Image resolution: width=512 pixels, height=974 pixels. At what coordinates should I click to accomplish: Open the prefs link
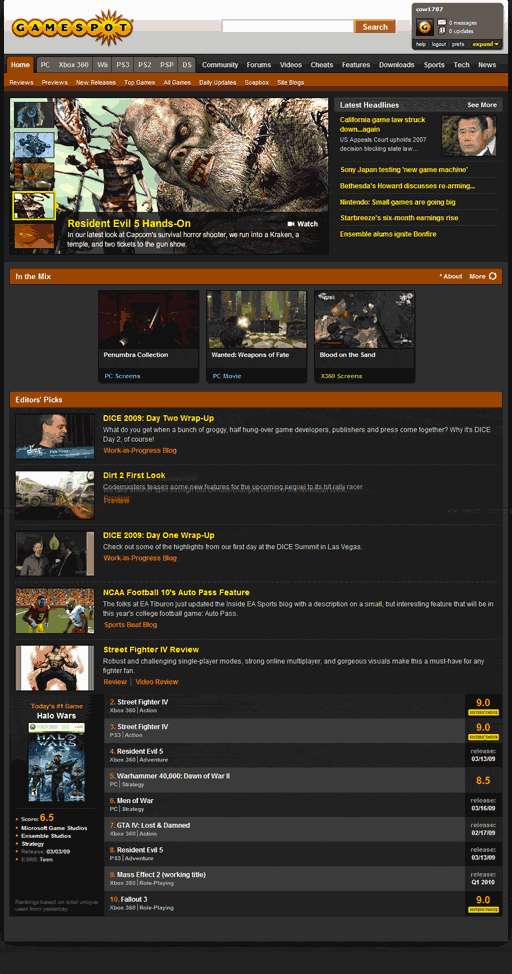[458, 44]
